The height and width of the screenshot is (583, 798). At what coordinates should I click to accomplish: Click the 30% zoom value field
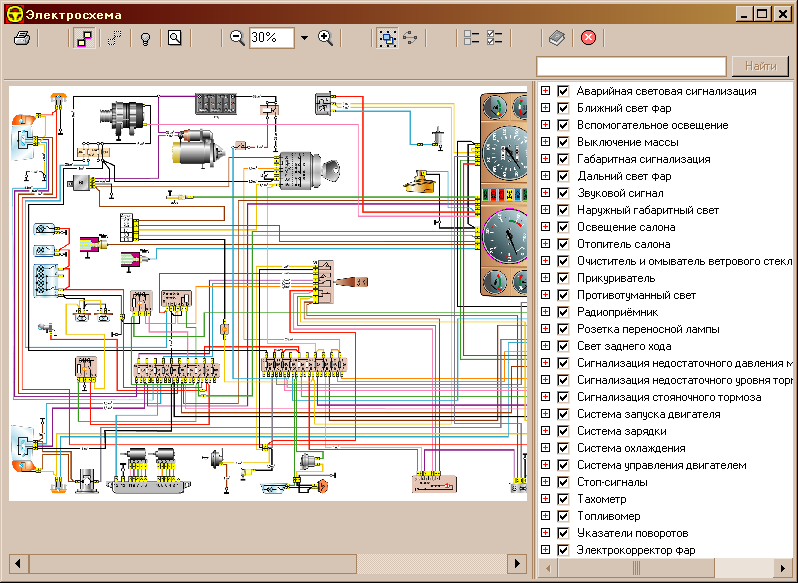click(x=271, y=38)
